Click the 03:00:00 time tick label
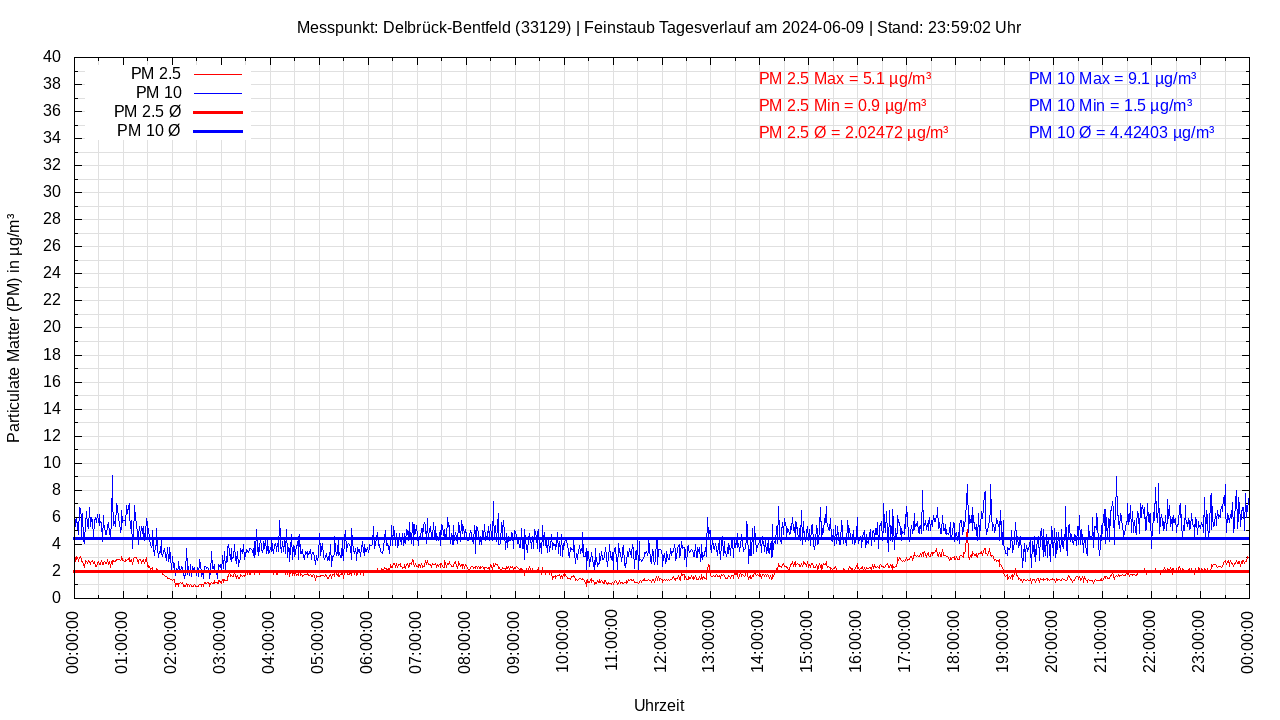1280x720 pixels. point(221,640)
